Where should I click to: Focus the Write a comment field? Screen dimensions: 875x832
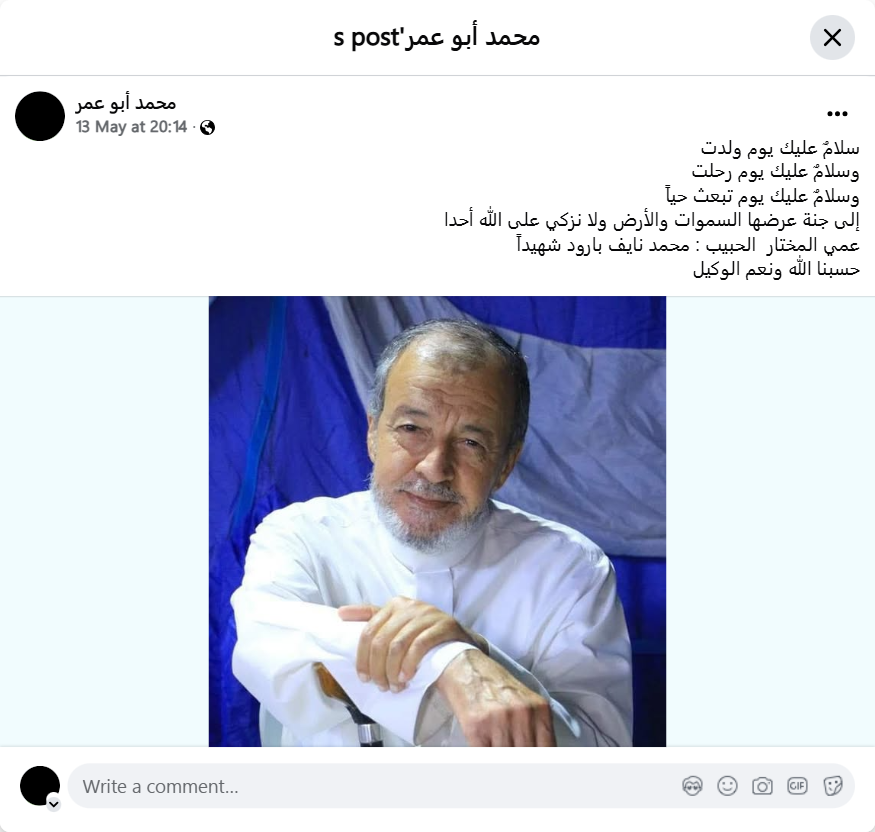[x=461, y=786]
